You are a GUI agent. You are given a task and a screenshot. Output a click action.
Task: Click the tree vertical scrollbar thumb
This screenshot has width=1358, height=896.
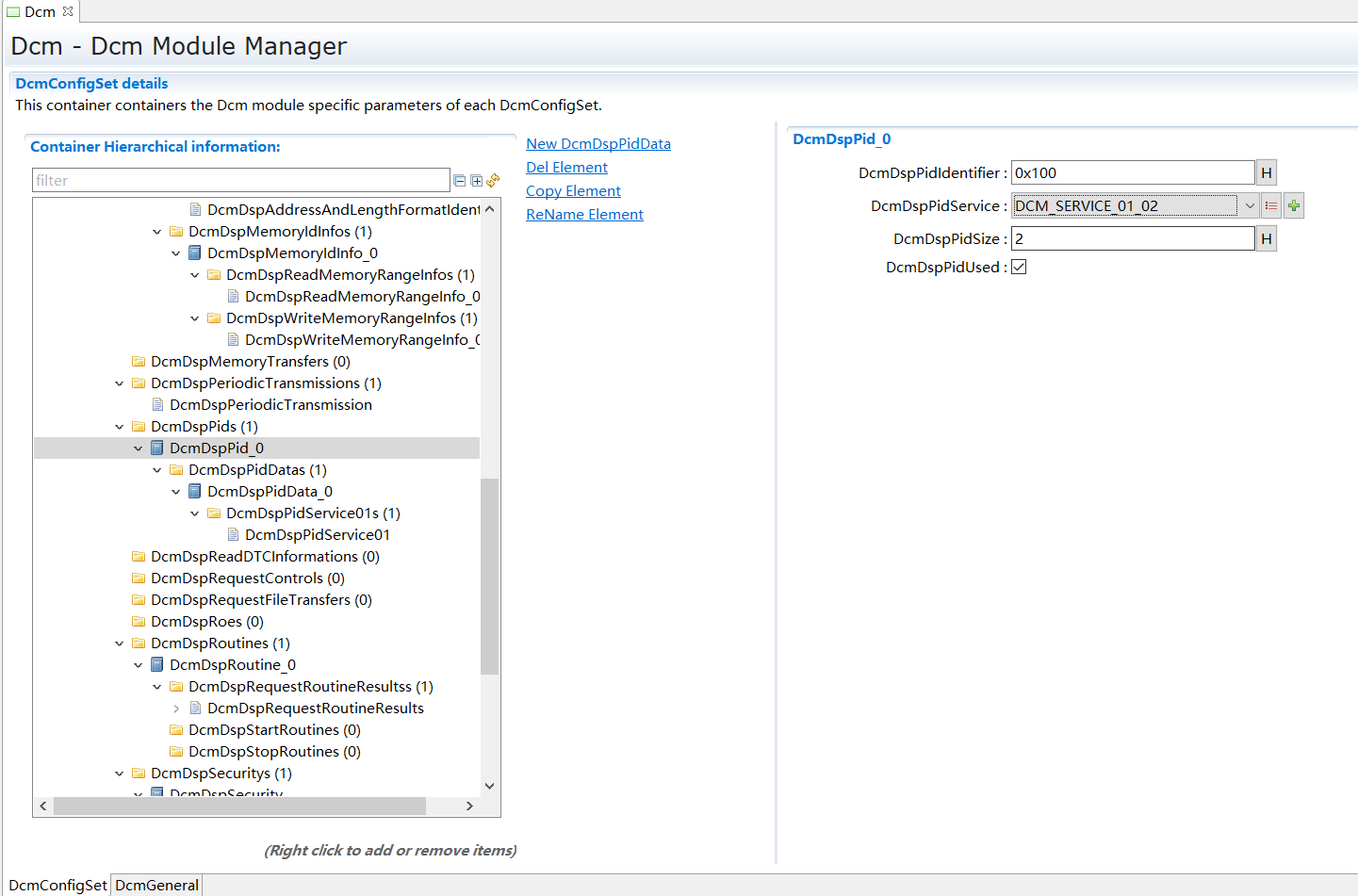tap(489, 575)
